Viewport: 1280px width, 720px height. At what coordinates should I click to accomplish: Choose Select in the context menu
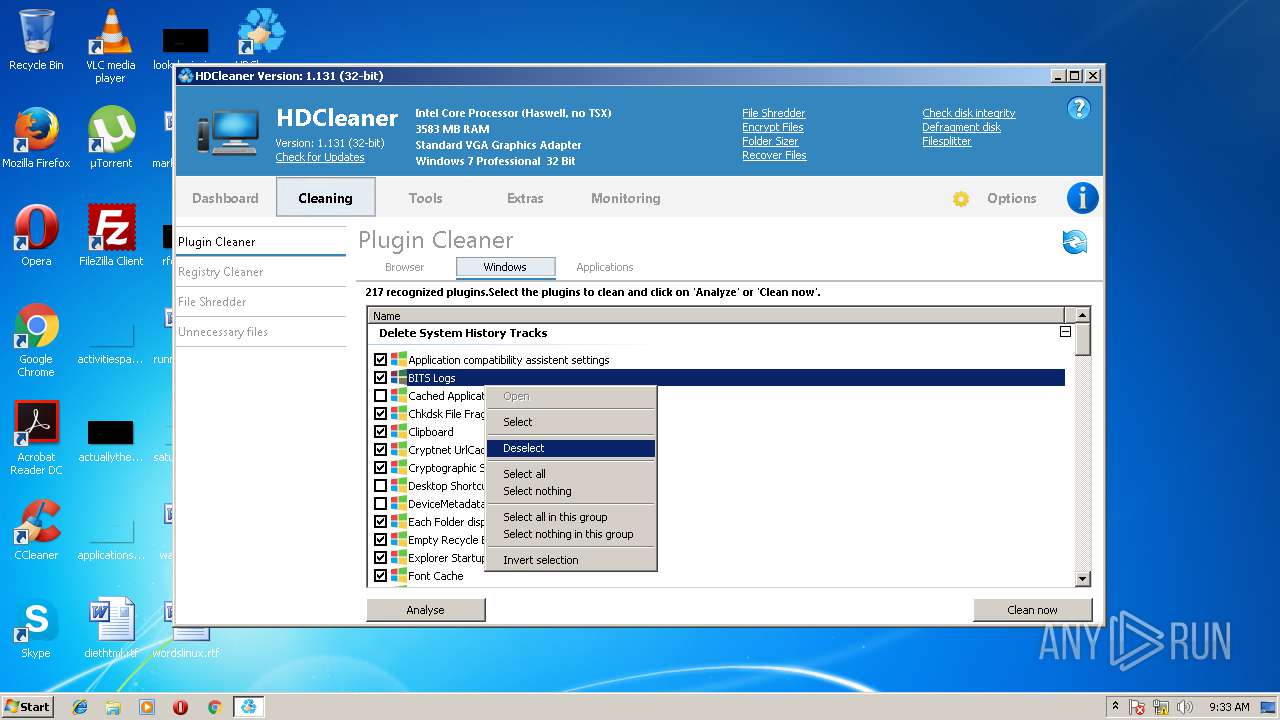click(571, 422)
